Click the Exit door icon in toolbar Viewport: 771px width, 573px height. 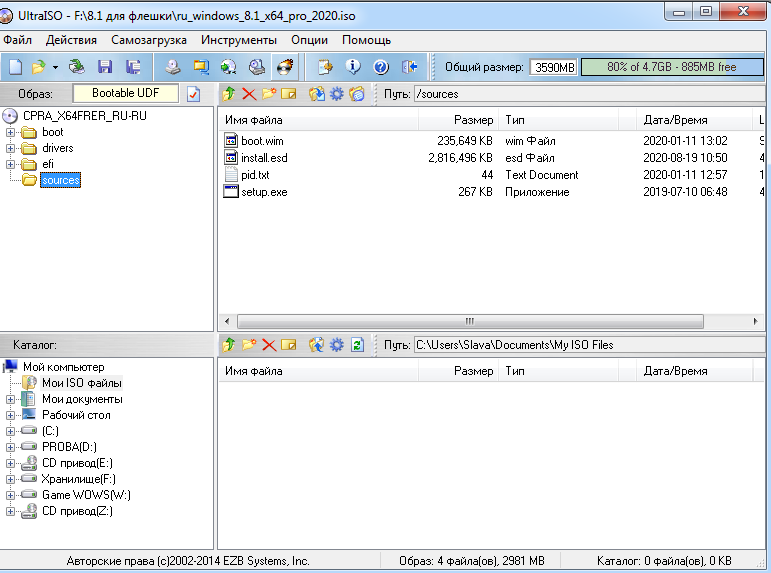pyautogui.click(x=409, y=67)
